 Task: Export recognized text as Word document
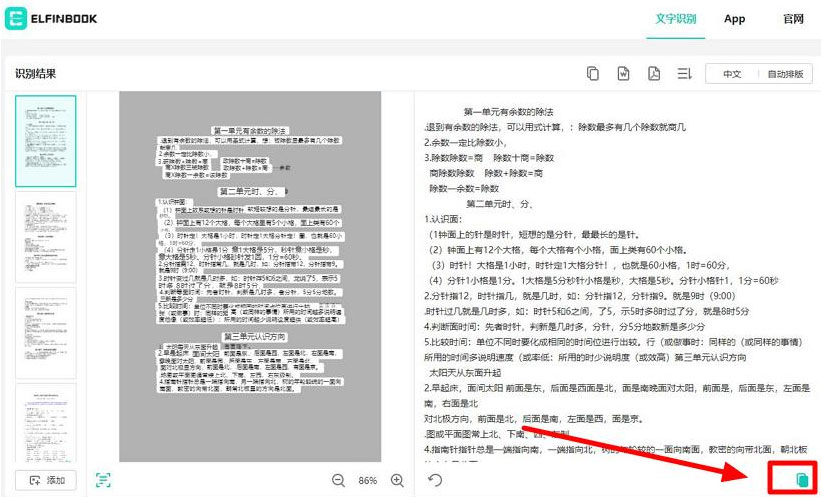pos(623,74)
